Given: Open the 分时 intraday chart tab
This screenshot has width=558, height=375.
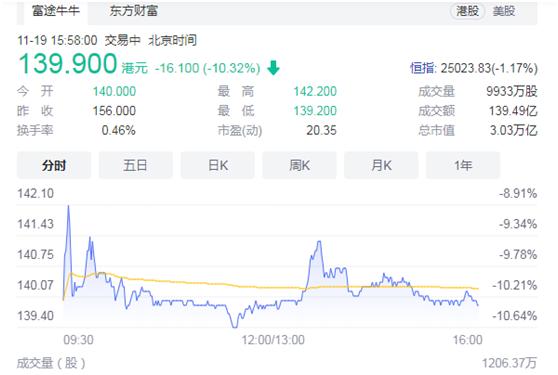Looking at the screenshot, I should click(54, 165).
